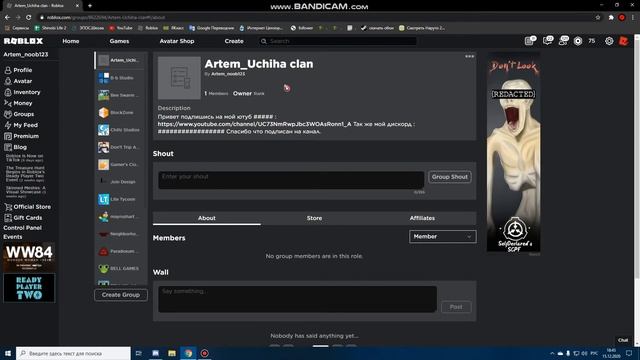Screen dimensions: 640x360
Task: Open browser extensions puzzle icon
Action: [x=611, y=18]
